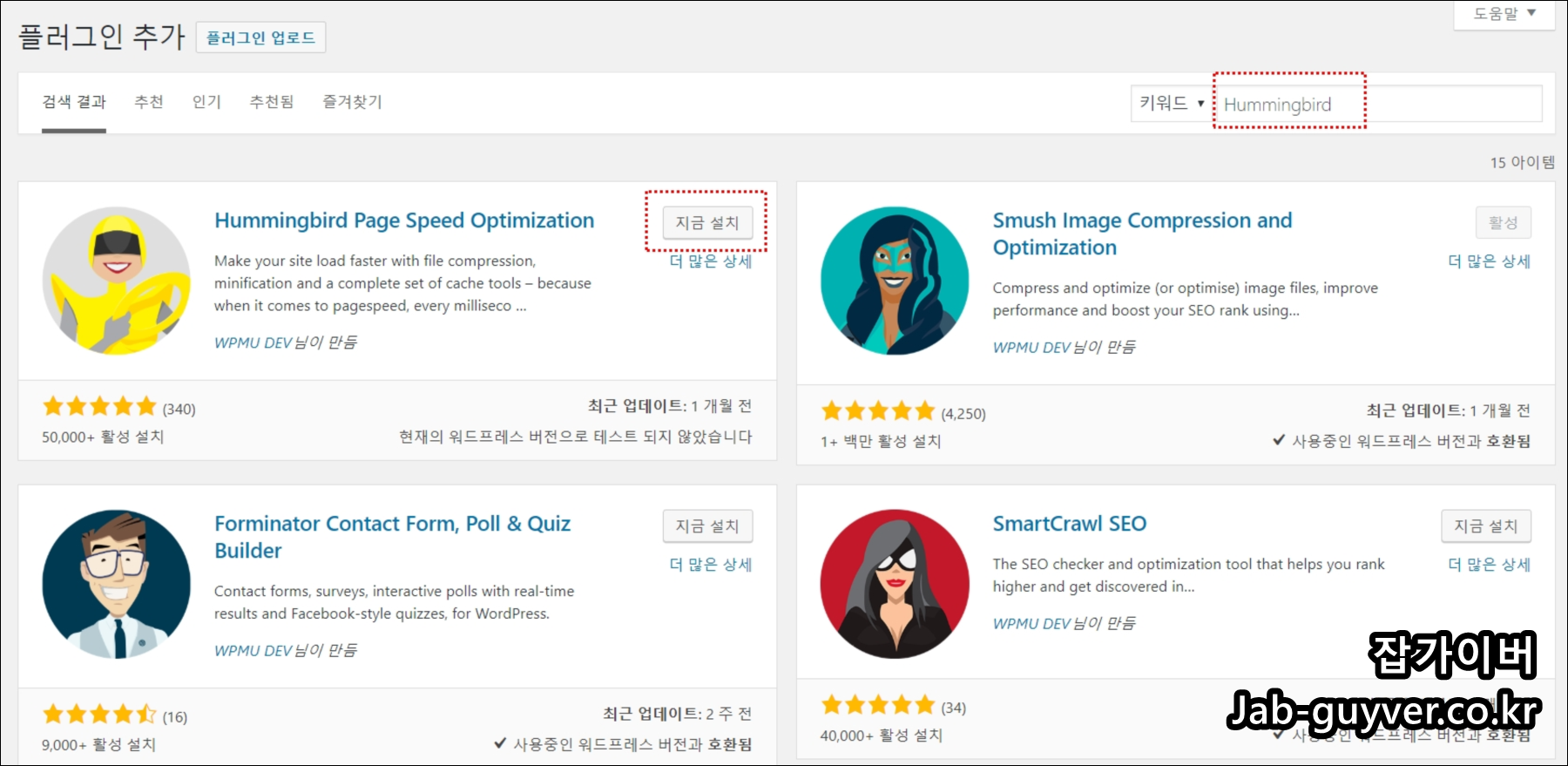The image size is (1568, 766).
Task: Click the (340) rating count
Action: (x=179, y=410)
